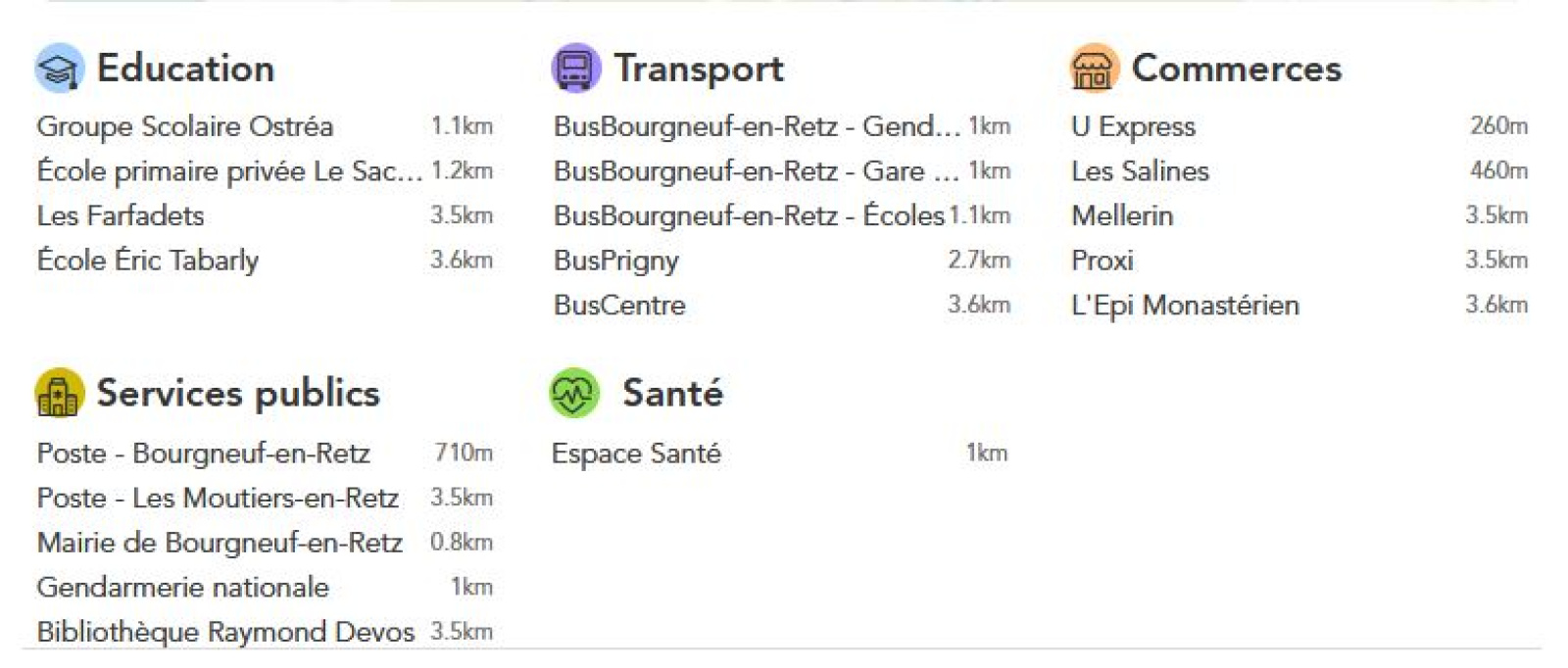Select Mairie de Bourgneuf-en-Retz entry
Image resolution: width=1568 pixels, height=668 pixels.
tap(220, 543)
